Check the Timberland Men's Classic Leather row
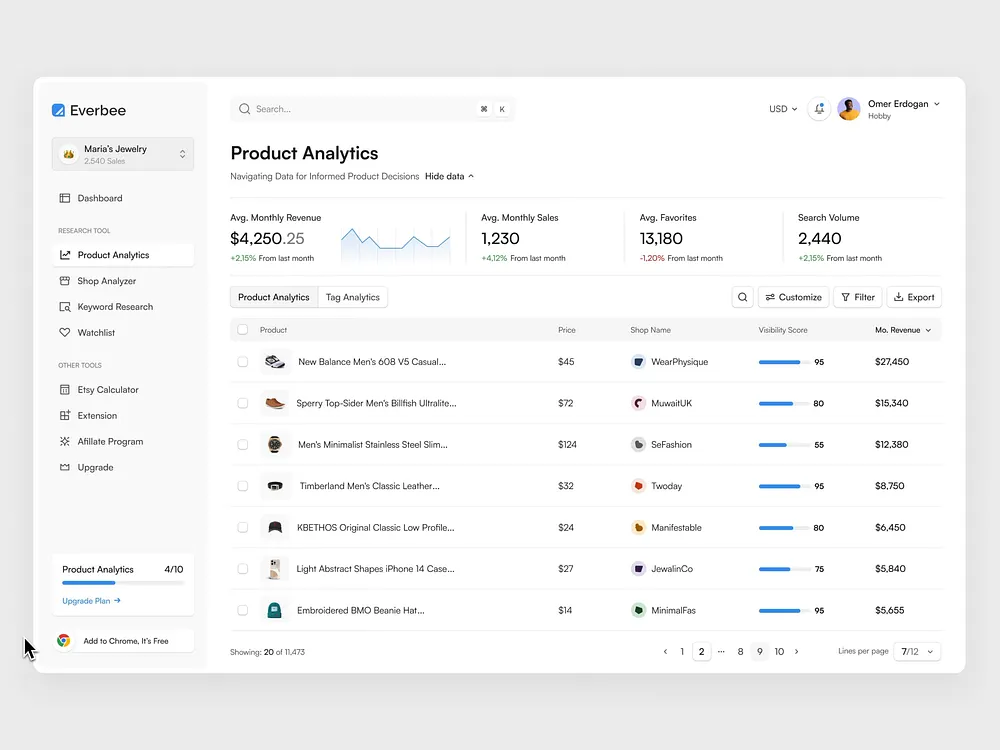Viewport: 1000px width, 750px height. coord(242,485)
